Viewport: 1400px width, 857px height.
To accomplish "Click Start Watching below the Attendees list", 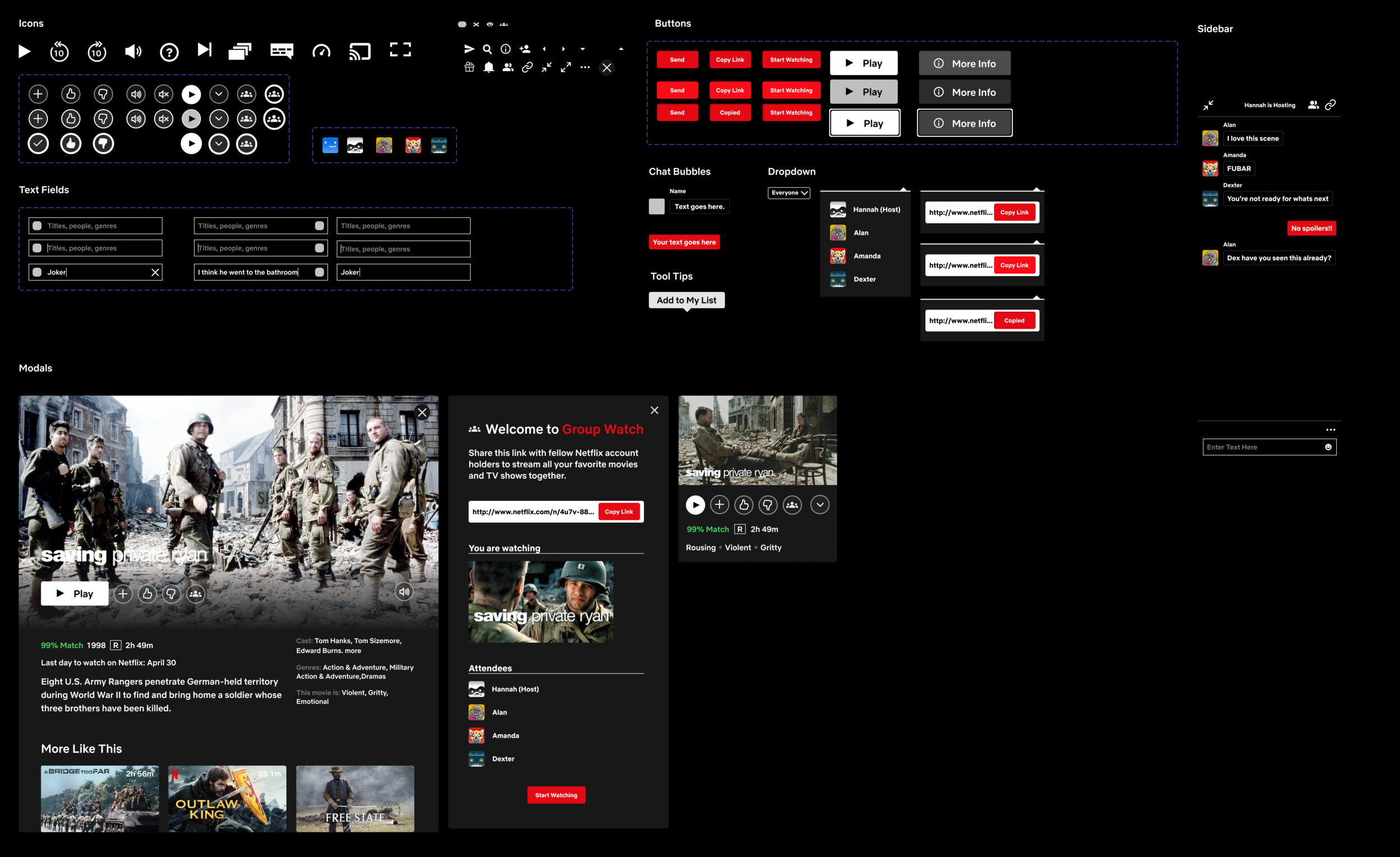I will [x=556, y=795].
